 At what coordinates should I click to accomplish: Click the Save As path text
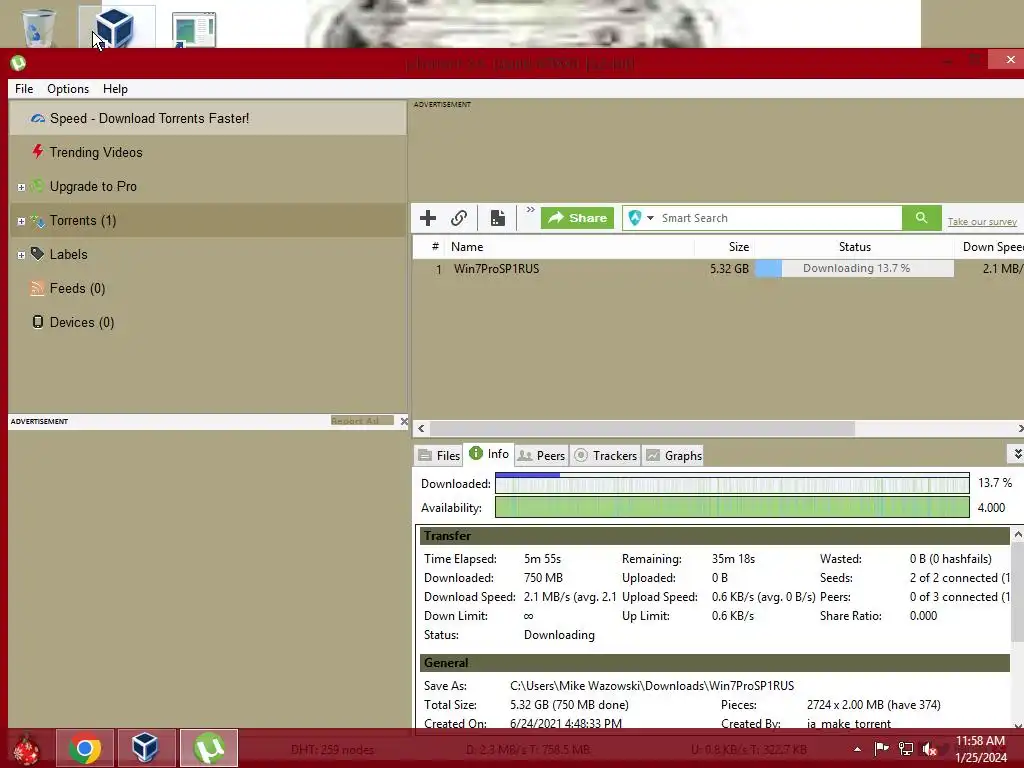click(x=652, y=686)
